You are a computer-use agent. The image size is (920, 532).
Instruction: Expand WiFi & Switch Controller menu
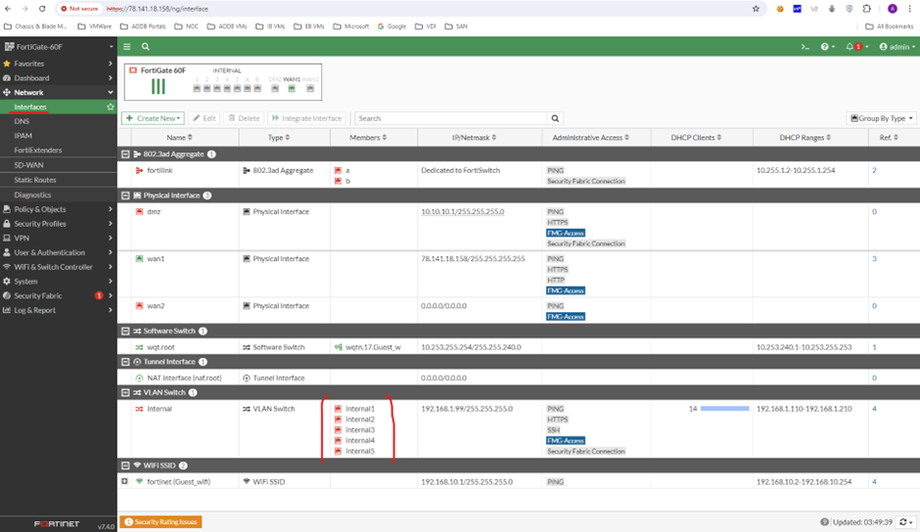pyautogui.click(x=58, y=267)
